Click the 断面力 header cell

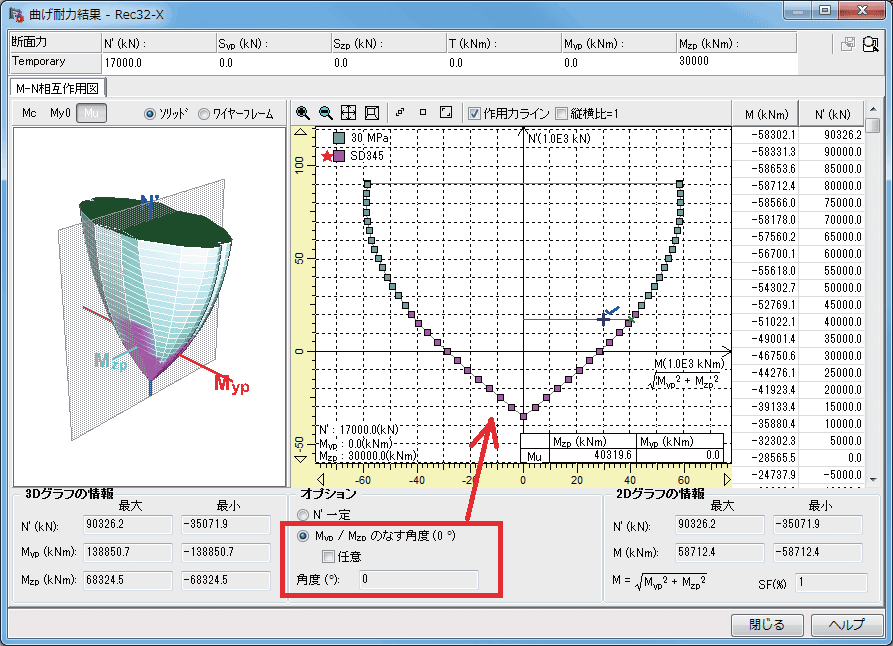(x=55, y=42)
